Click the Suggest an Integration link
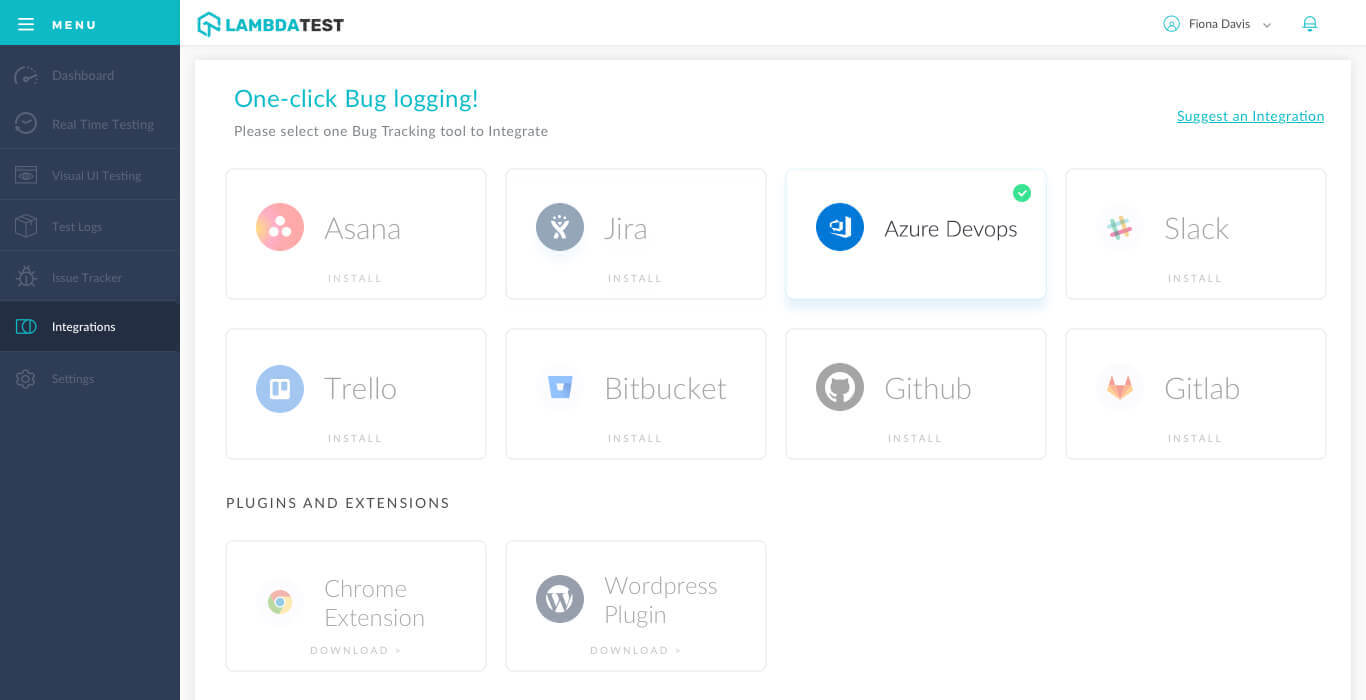The image size is (1366, 700). point(1250,116)
